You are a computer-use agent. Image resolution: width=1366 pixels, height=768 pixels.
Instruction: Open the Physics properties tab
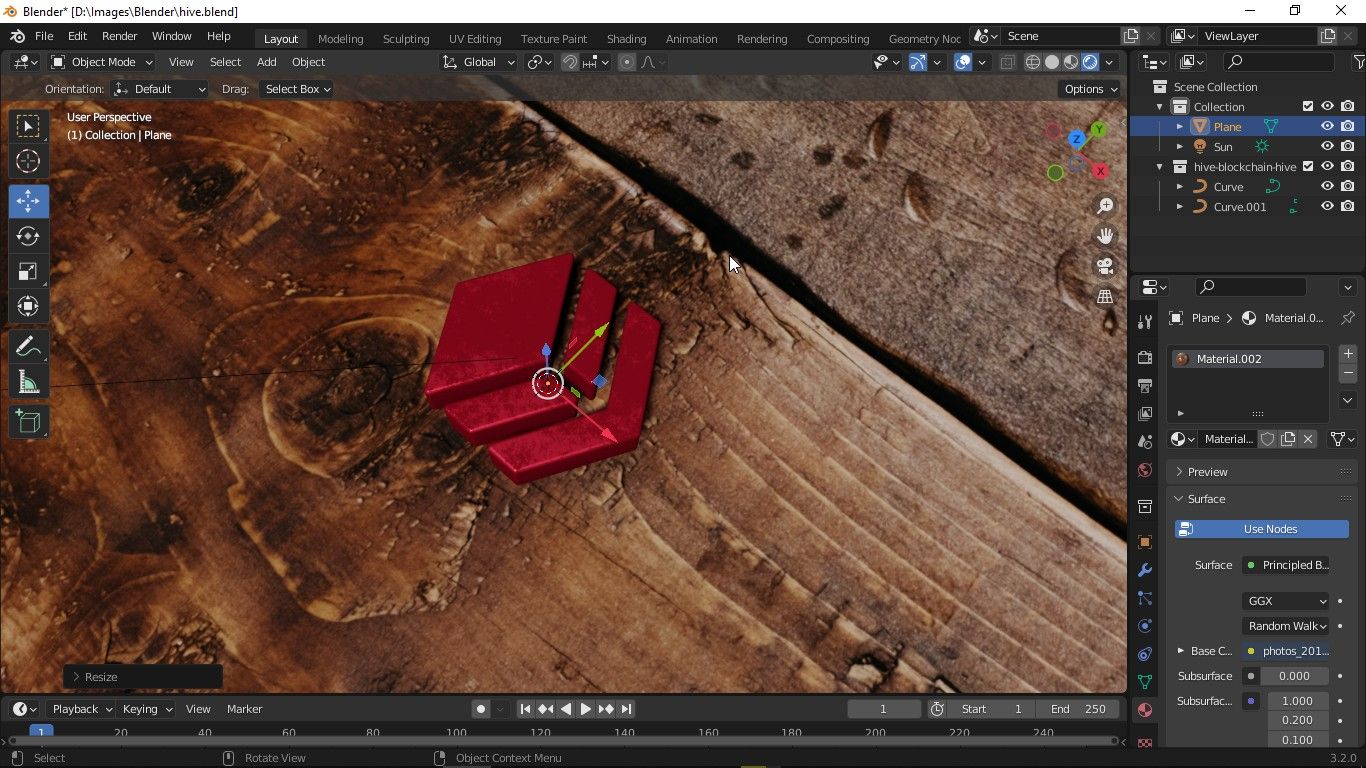1145,626
